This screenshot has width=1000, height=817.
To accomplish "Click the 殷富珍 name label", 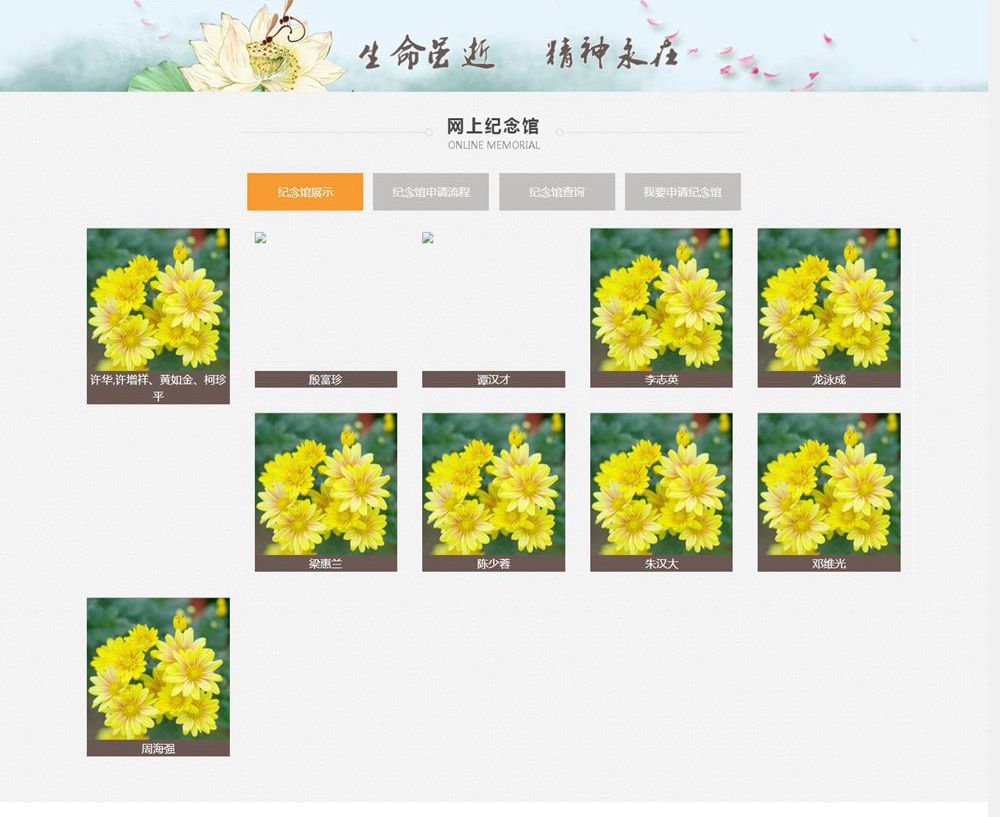I will pos(326,380).
